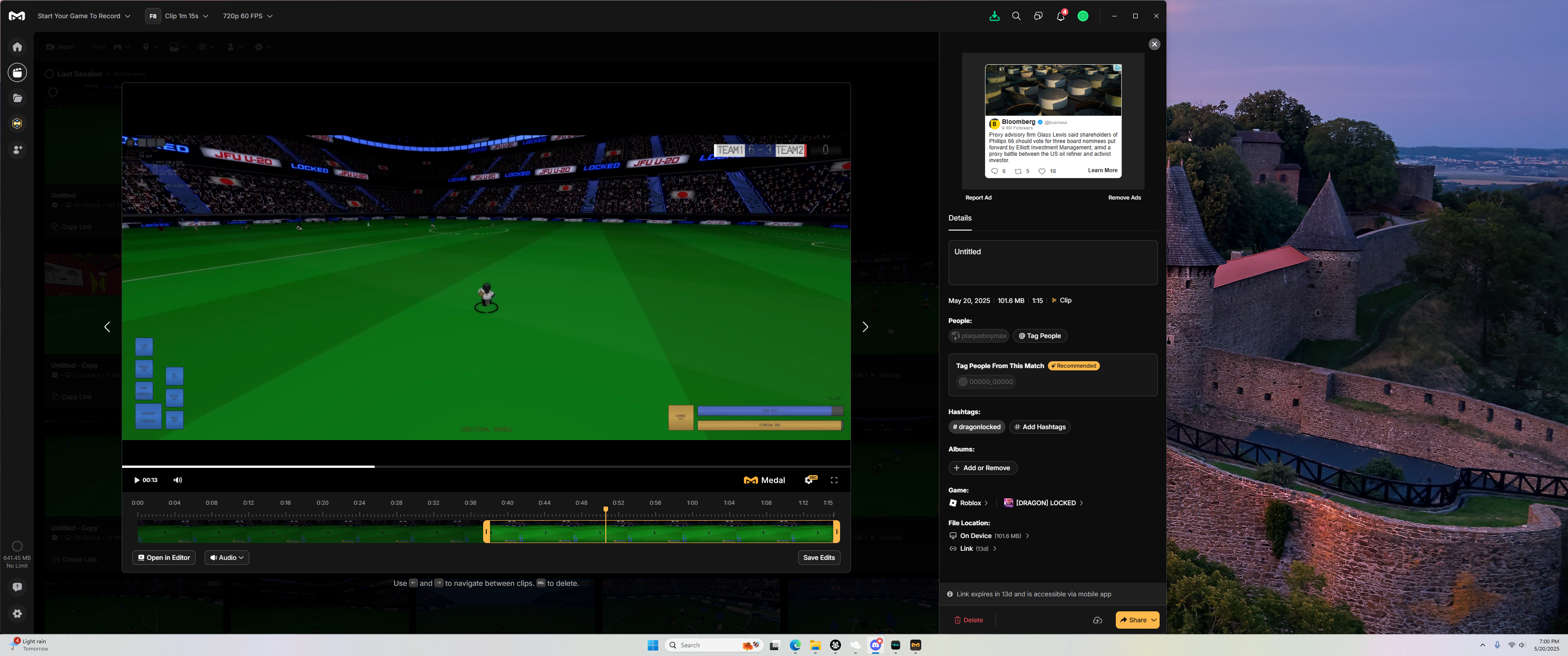Open File Explorer from the taskbar
This screenshot has width=1568, height=656.
point(815,646)
